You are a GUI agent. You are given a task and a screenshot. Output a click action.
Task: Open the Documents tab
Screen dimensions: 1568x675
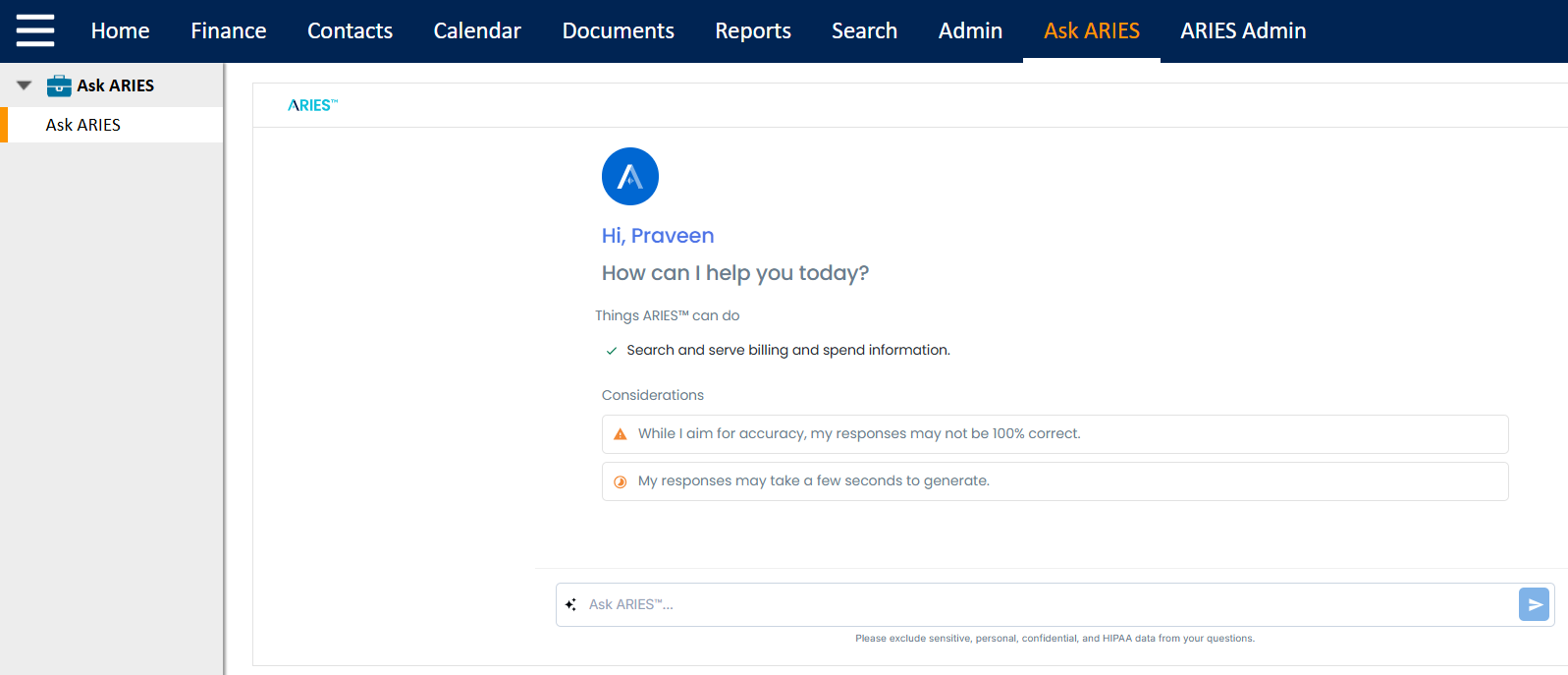(x=619, y=30)
